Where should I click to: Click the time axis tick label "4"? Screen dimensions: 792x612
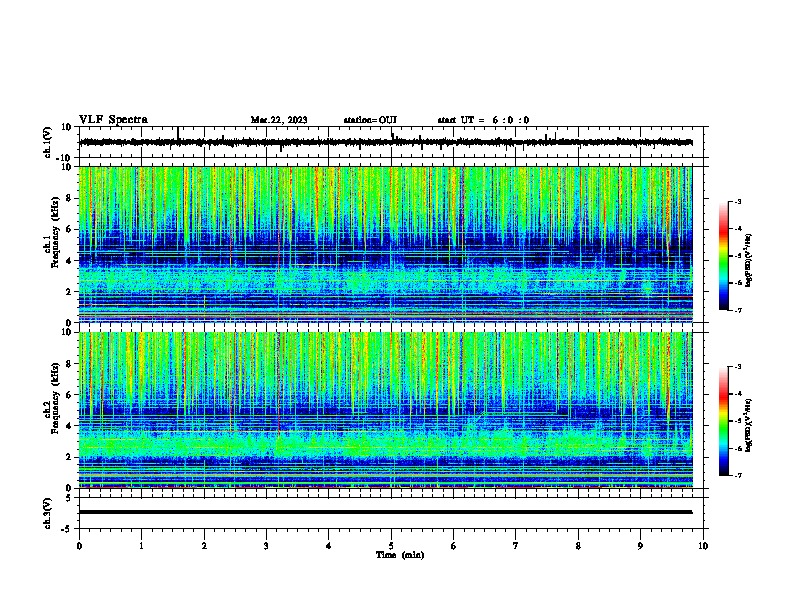(x=329, y=546)
